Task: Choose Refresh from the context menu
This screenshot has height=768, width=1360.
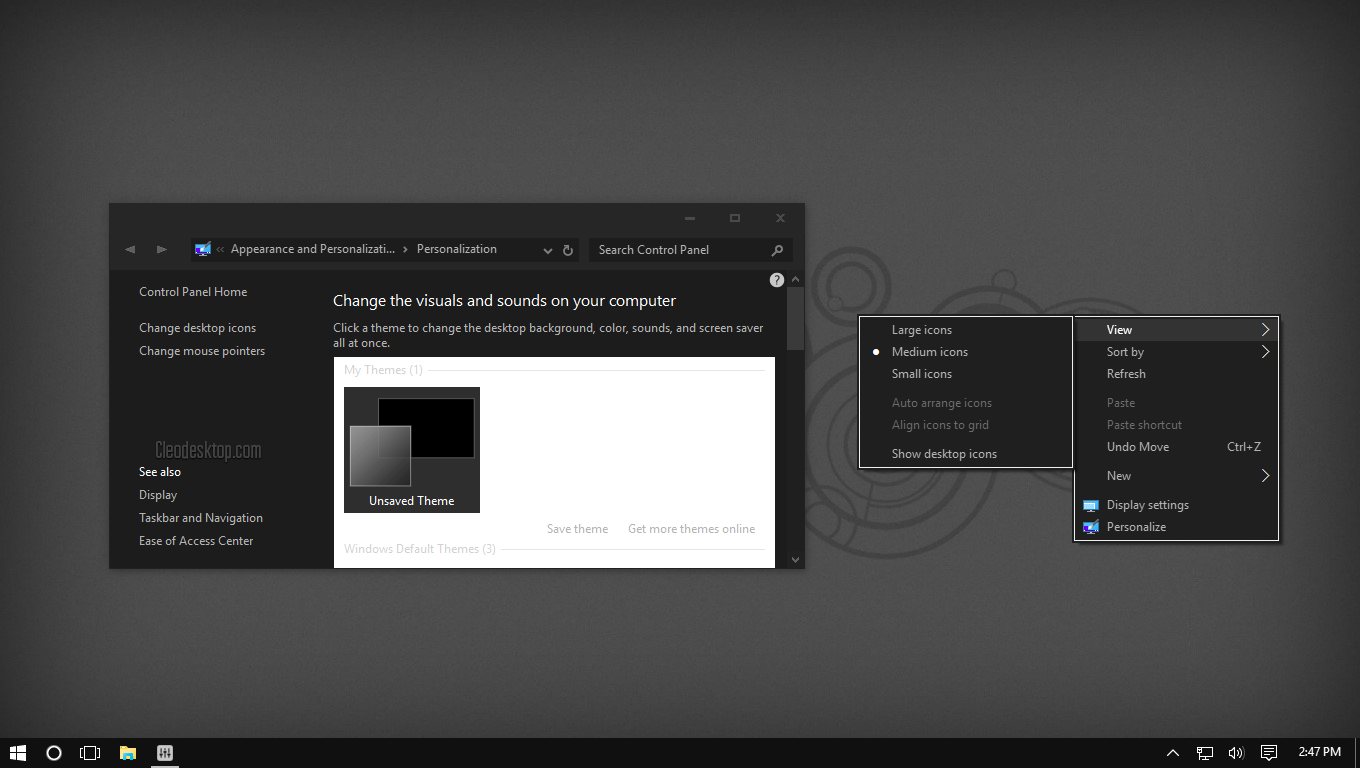Action: coord(1126,374)
